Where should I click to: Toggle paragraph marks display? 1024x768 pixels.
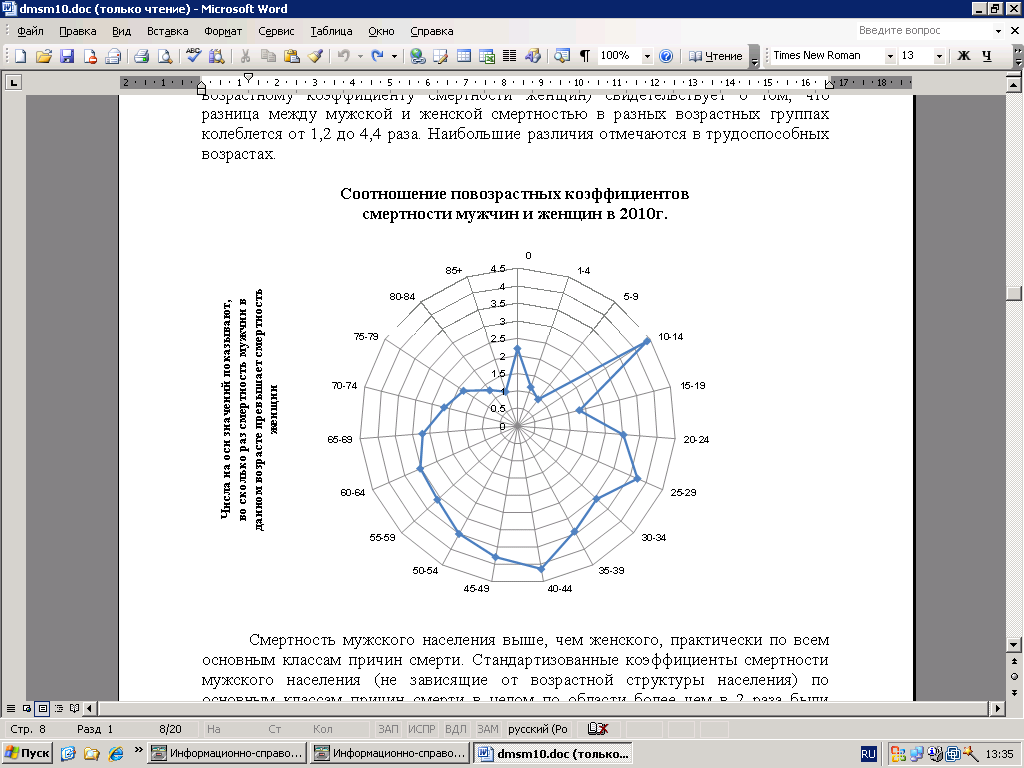[x=584, y=56]
